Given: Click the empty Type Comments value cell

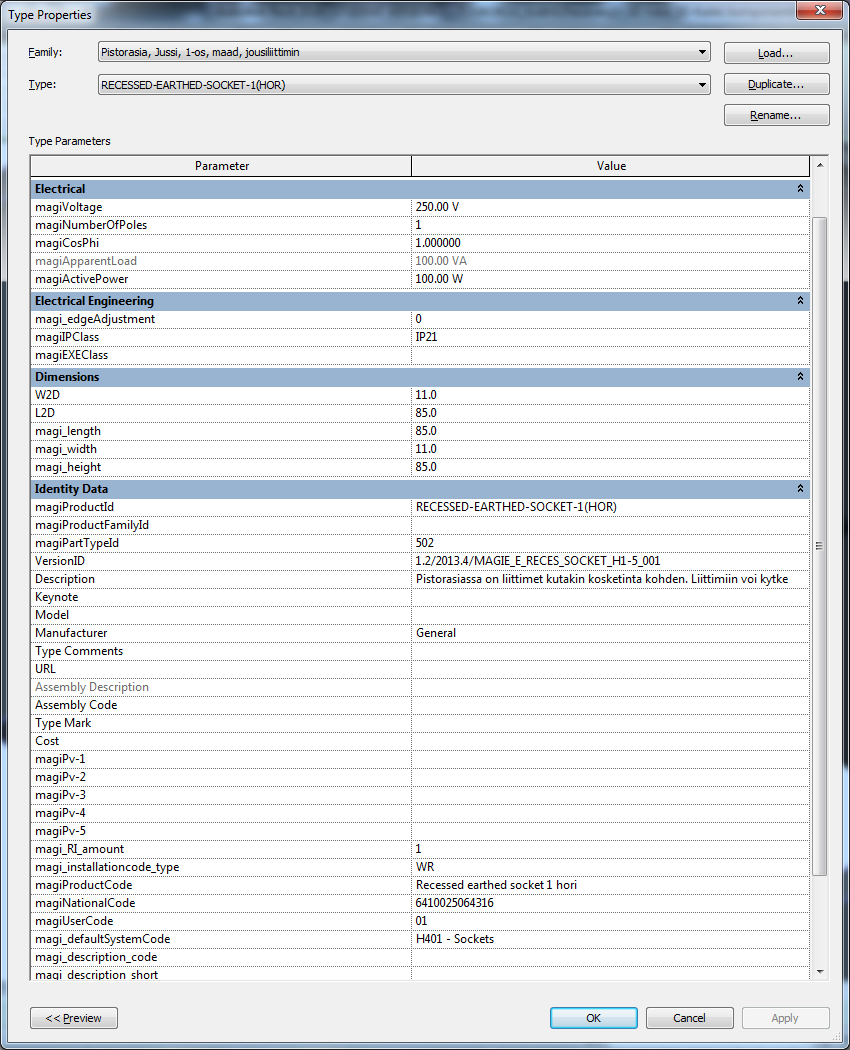Looking at the screenshot, I should (x=610, y=651).
